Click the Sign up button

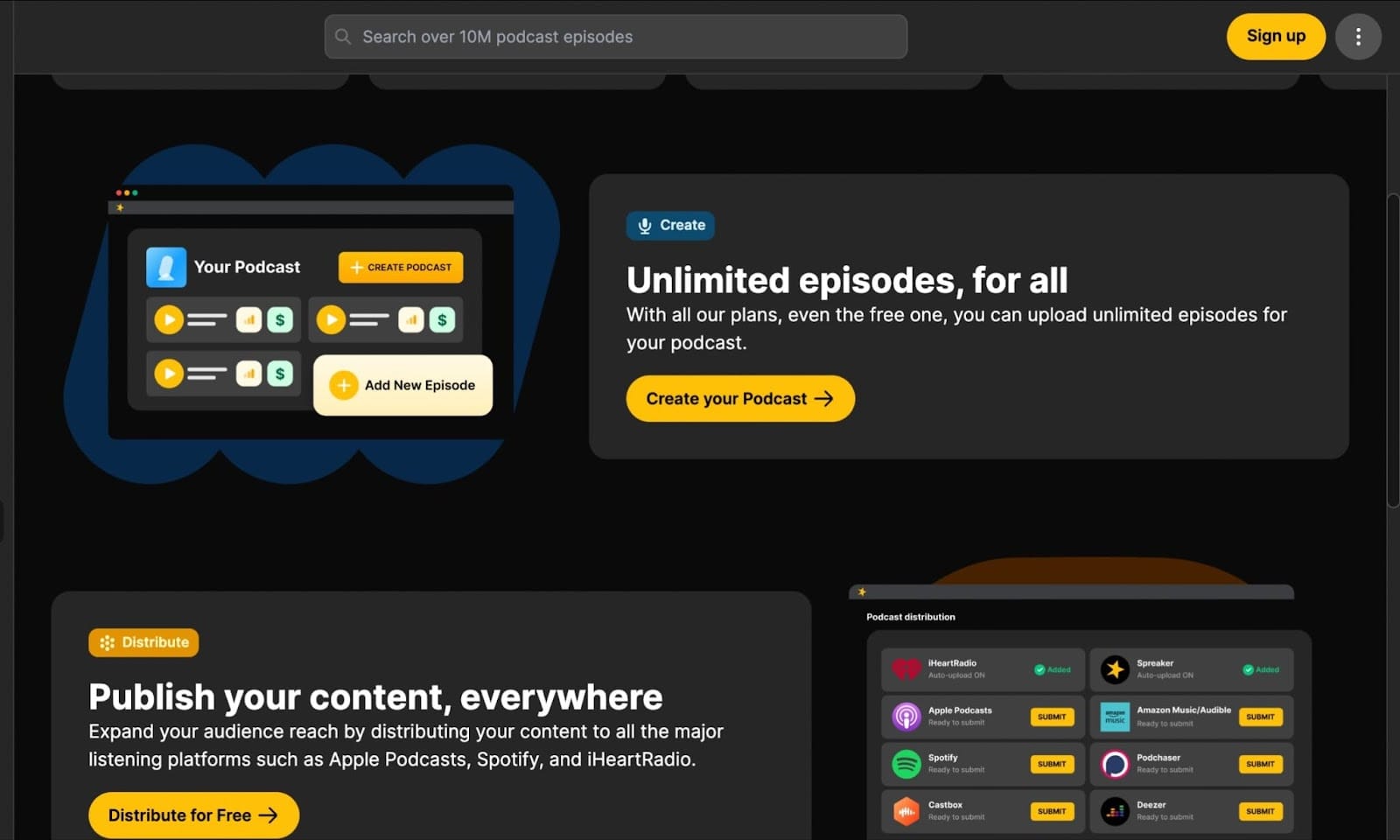coord(1276,37)
